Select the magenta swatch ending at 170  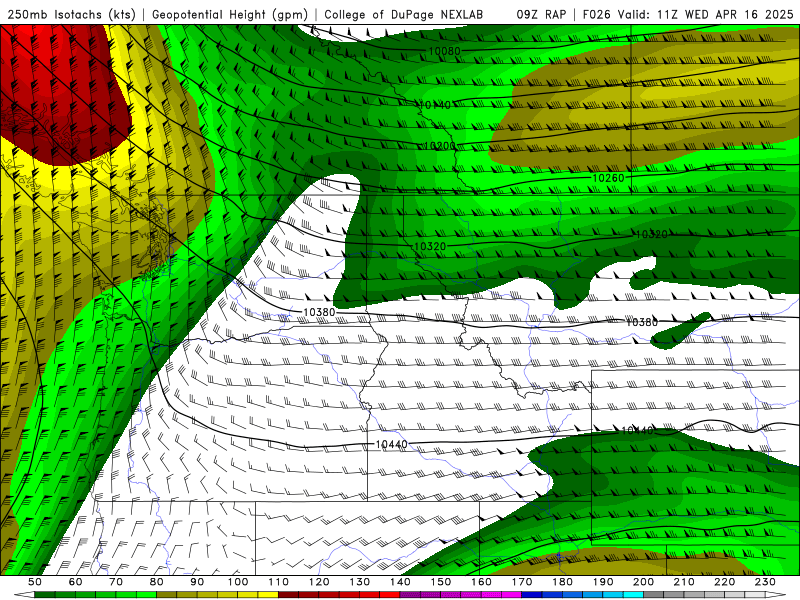(512, 595)
